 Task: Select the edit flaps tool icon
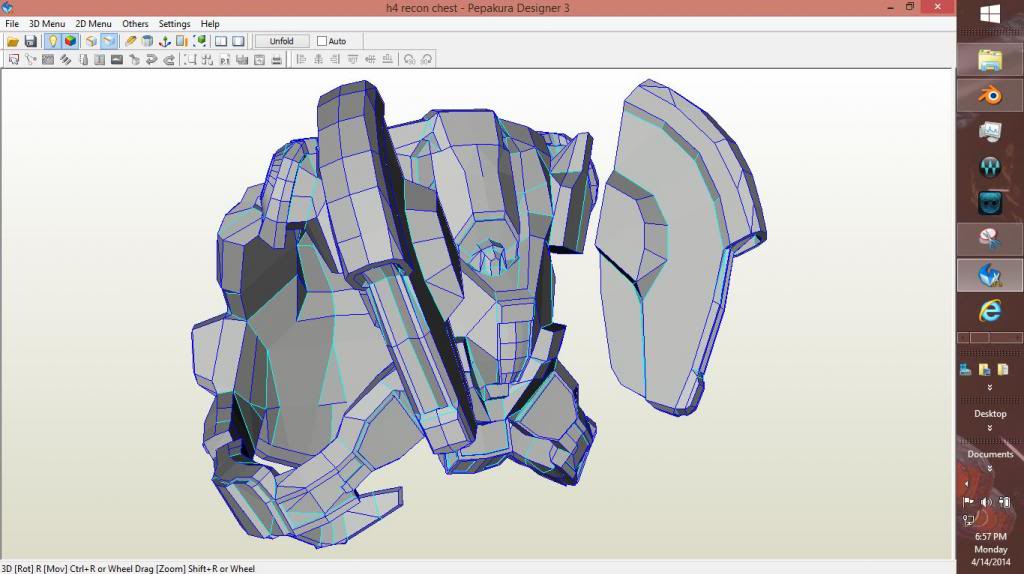pos(65,59)
